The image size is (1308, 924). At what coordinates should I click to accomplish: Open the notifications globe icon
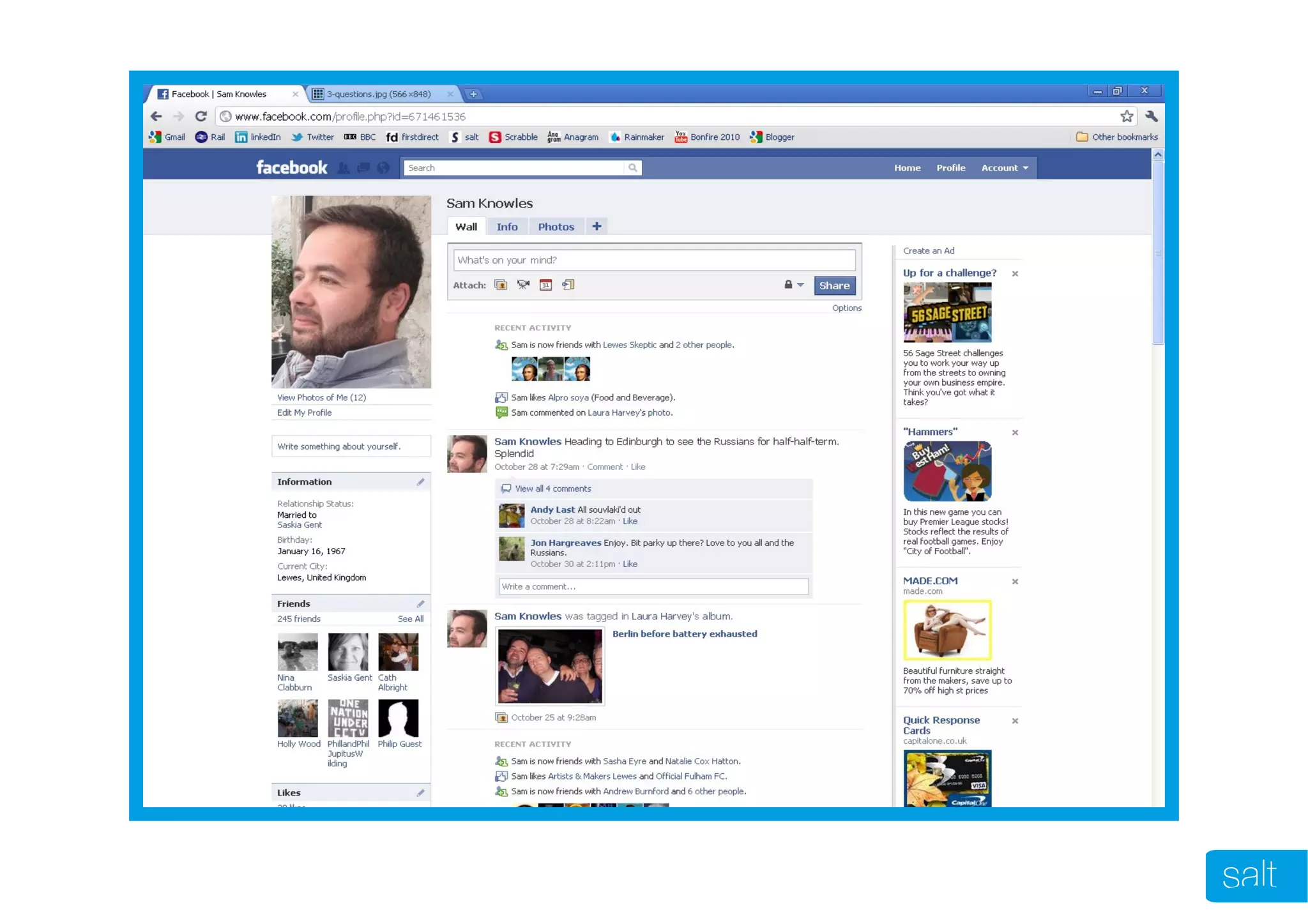[383, 168]
